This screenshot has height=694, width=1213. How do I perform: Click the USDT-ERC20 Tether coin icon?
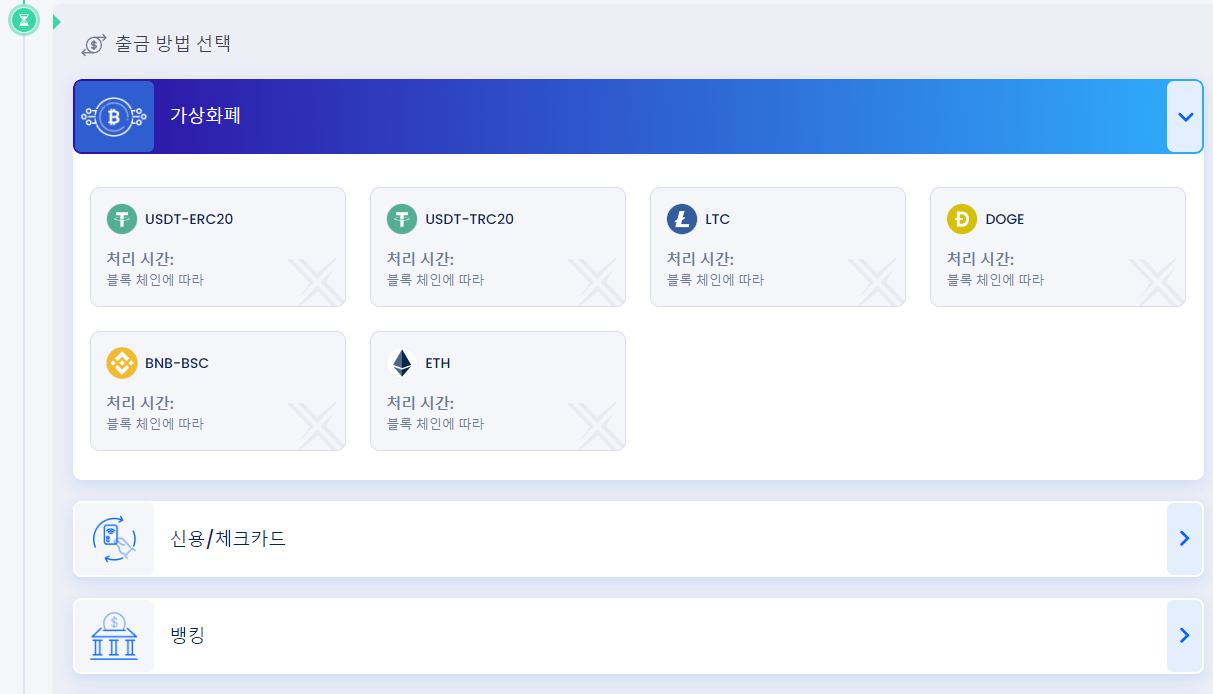122,219
